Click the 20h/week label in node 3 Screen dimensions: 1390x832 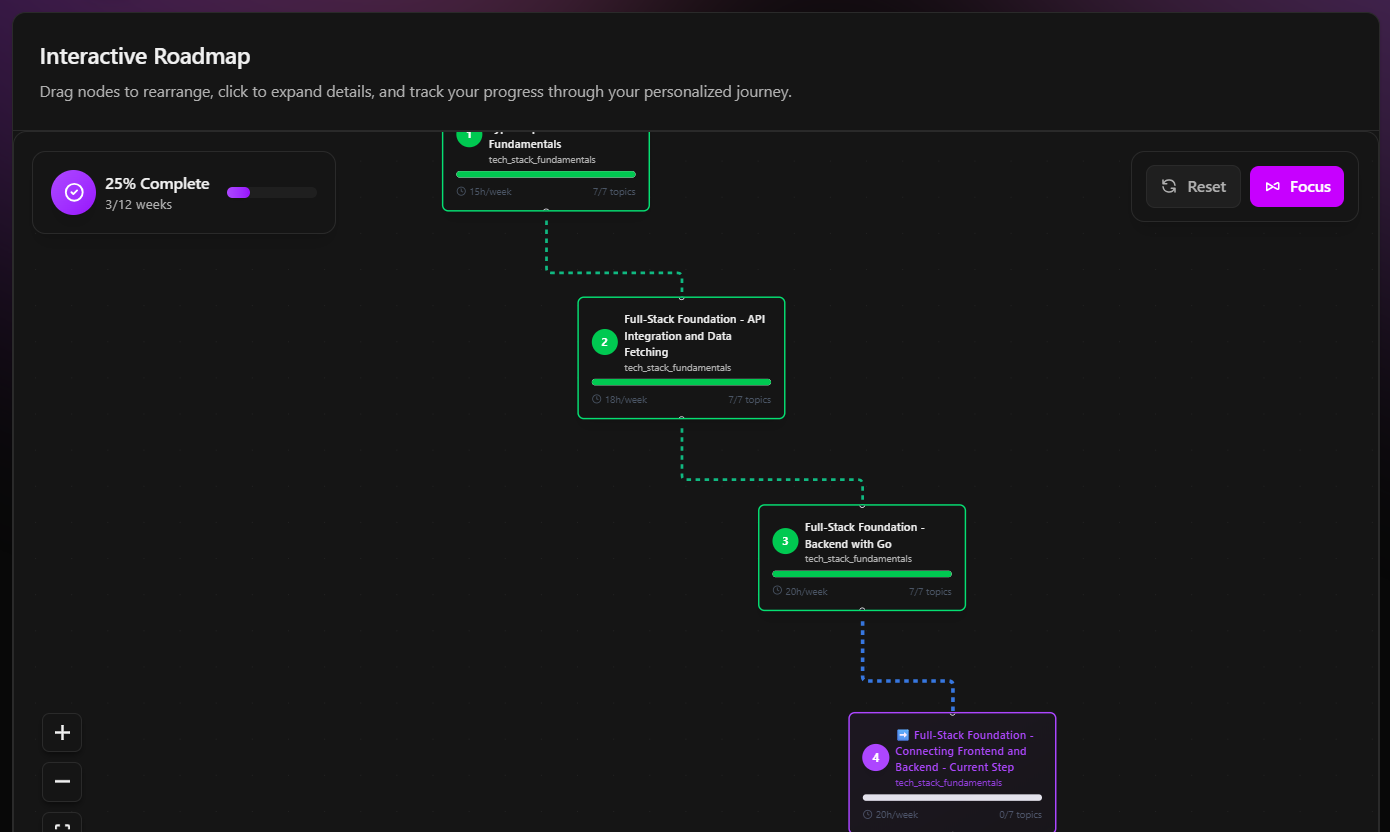click(x=800, y=592)
